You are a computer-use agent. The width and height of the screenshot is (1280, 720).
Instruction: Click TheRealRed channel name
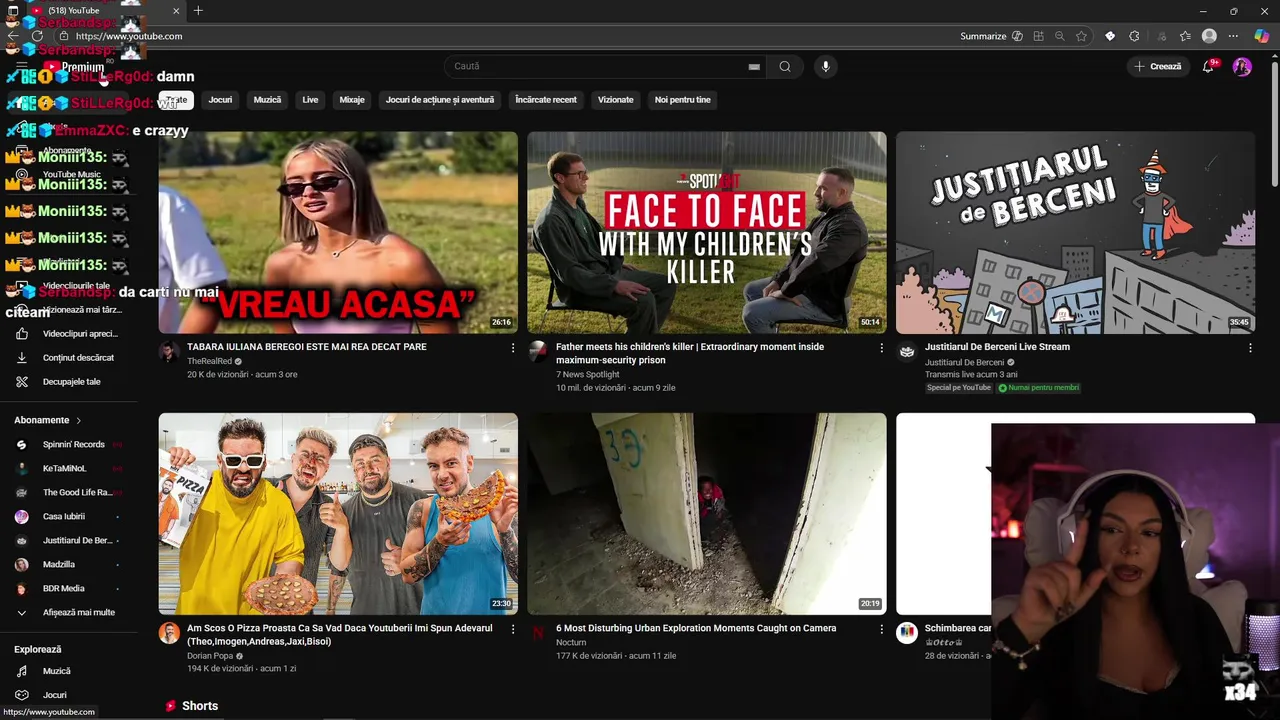[209, 361]
